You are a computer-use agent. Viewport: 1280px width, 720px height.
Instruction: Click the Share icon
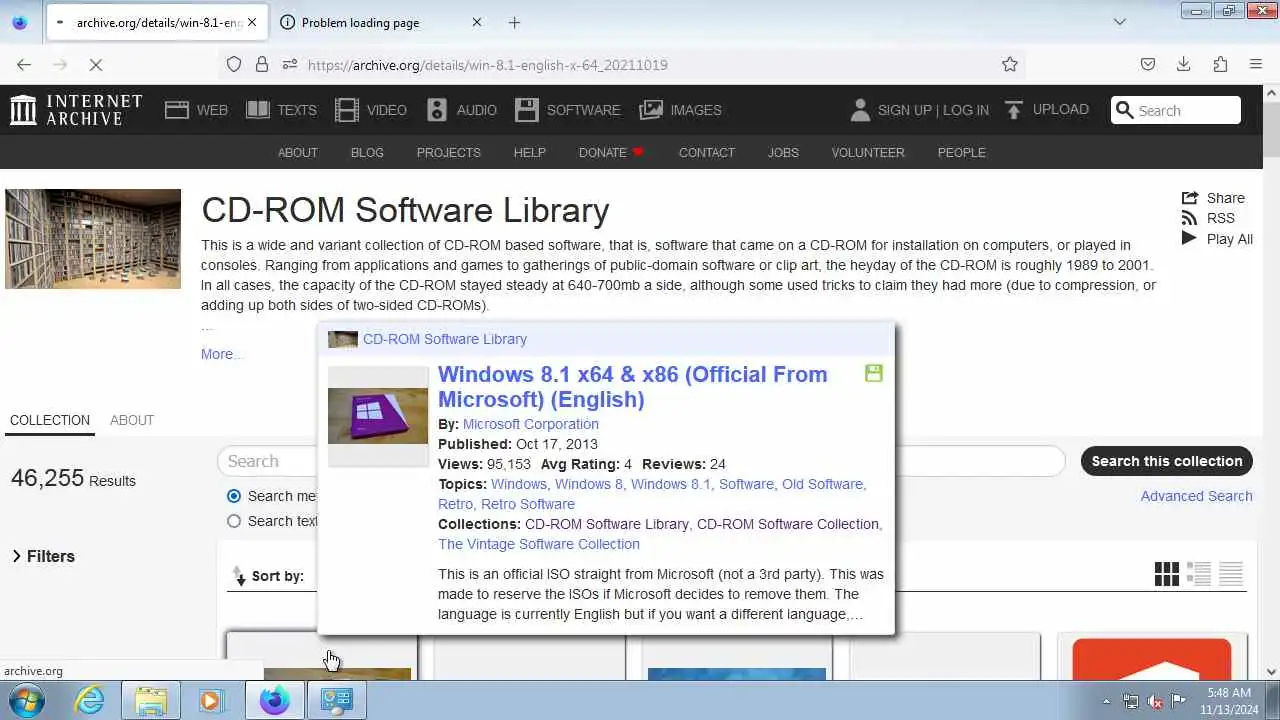point(1189,198)
